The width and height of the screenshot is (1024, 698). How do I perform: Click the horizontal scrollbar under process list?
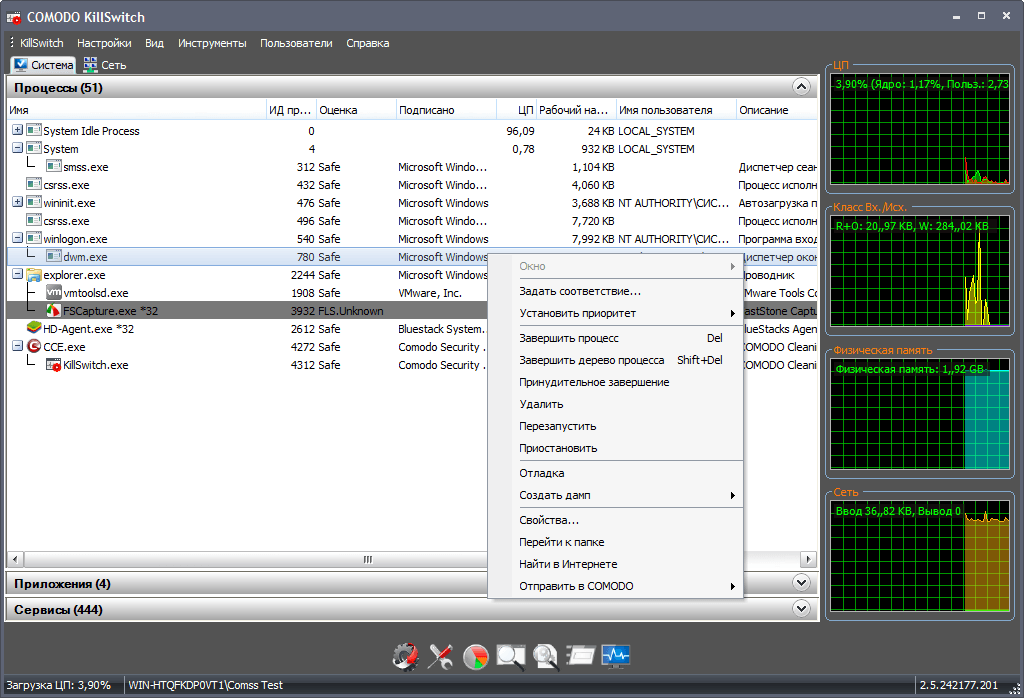pyautogui.click(x=368, y=559)
